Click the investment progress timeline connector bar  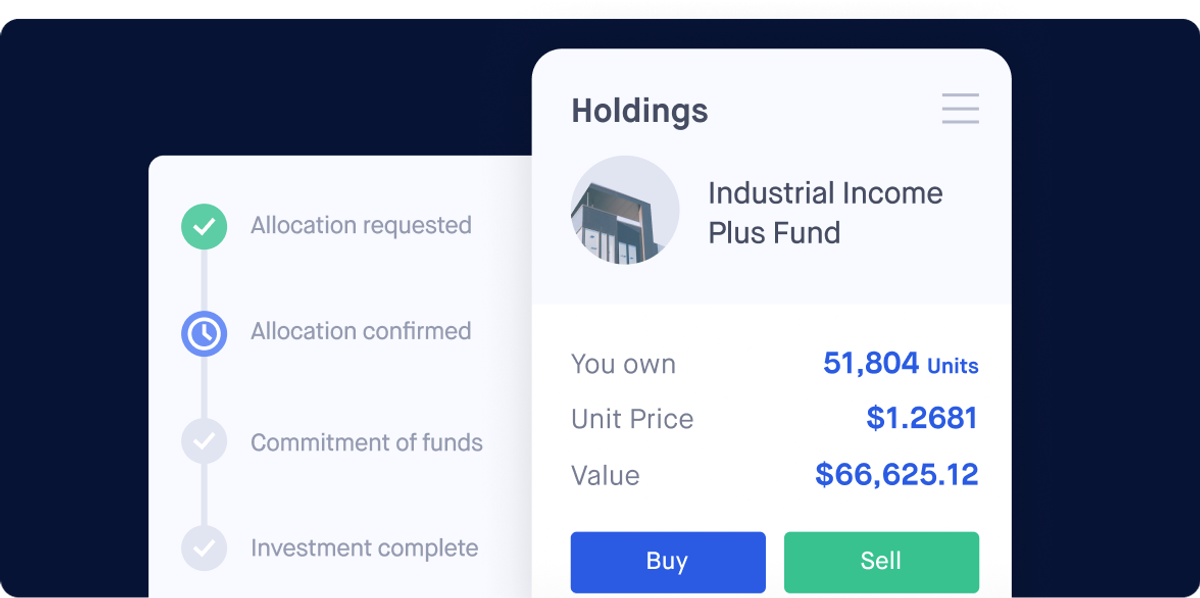point(204,387)
